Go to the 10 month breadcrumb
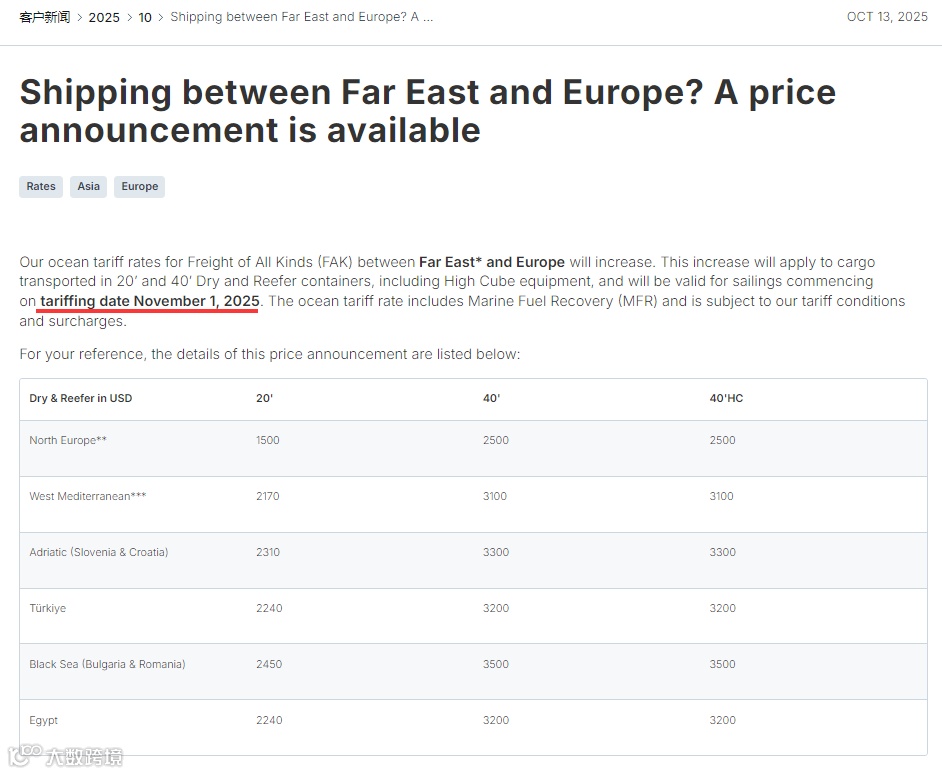This screenshot has height=774, width=942. (x=145, y=17)
